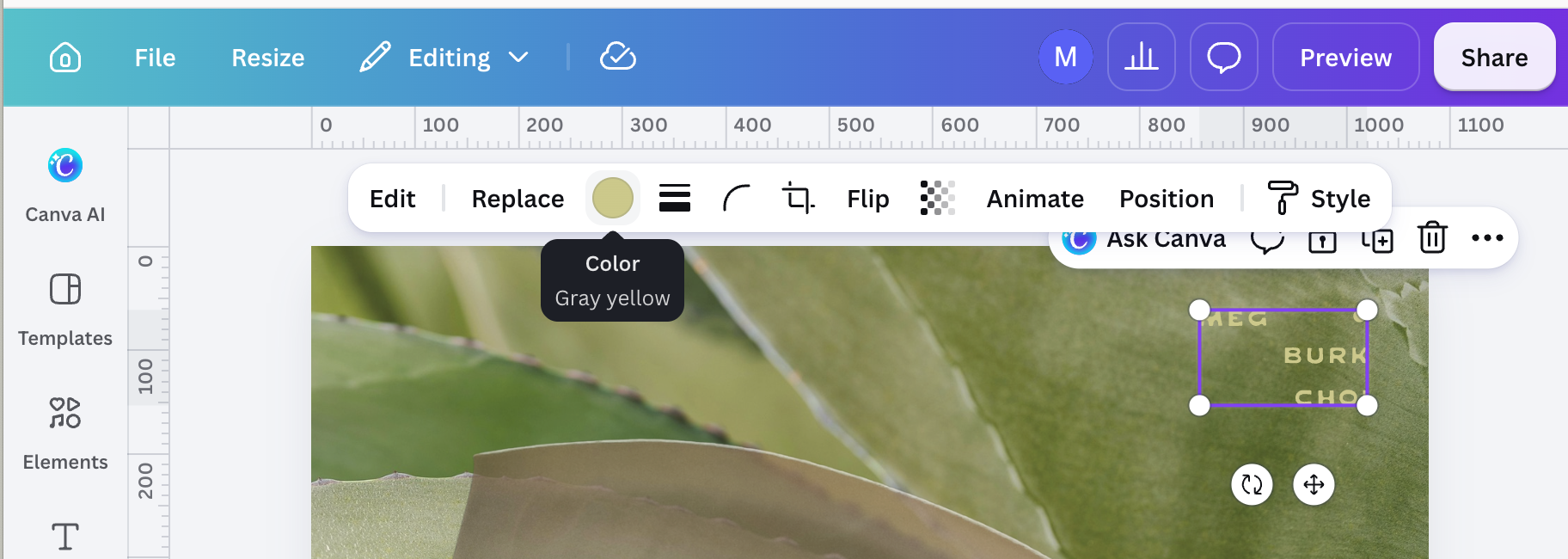This screenshot has width=1568, height=559.
Task: Duplicate the element with the copy-plus icon
Action: 1377,241
